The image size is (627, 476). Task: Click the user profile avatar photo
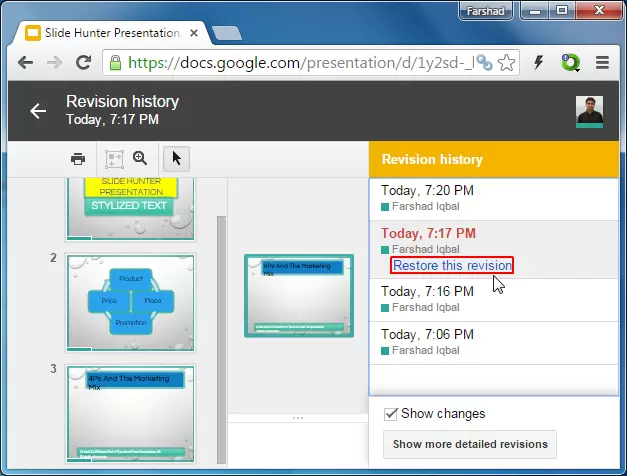[x=589, y=112]
